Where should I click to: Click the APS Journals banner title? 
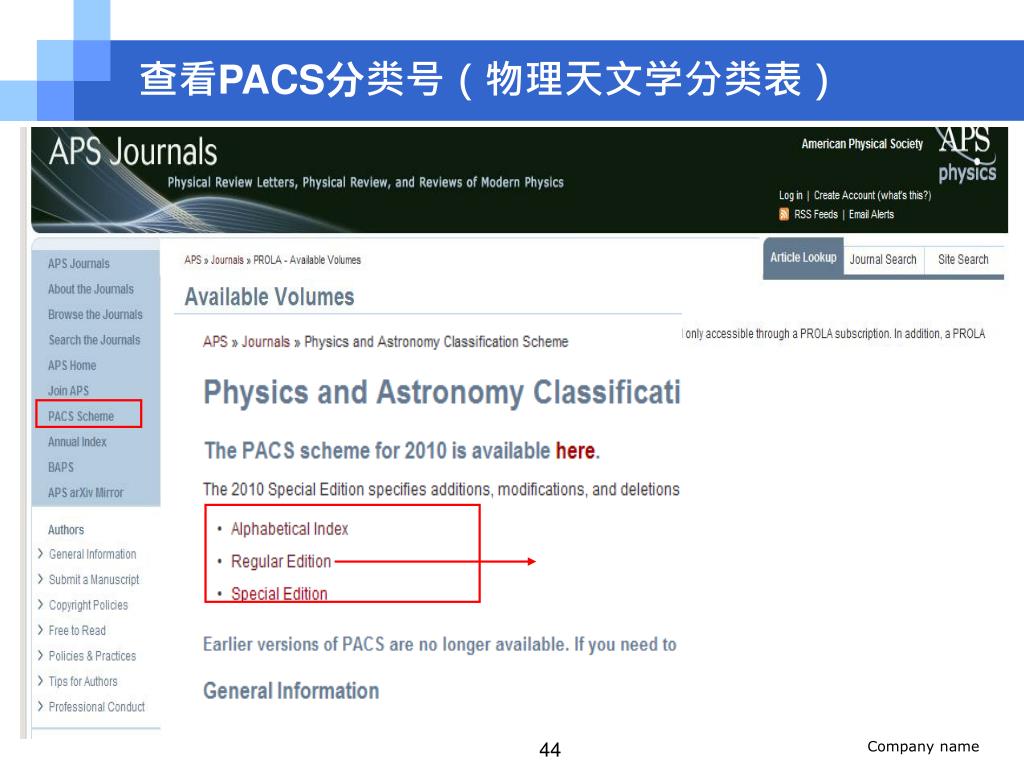[x=133, y=152]
